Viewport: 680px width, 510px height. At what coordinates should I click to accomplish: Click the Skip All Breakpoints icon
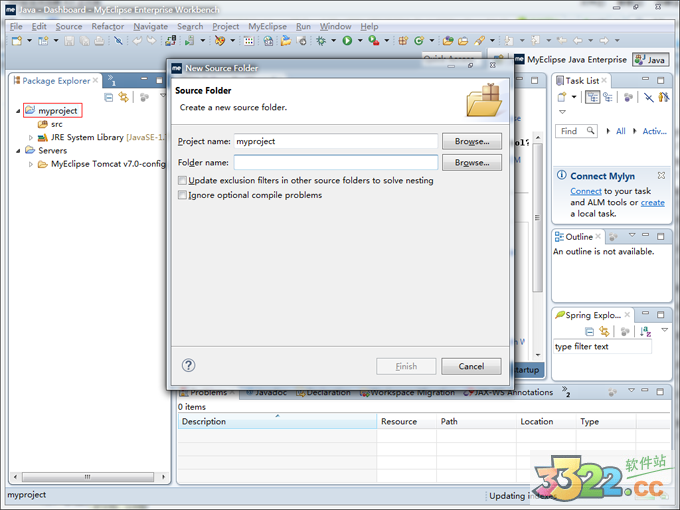coord(118,41)
